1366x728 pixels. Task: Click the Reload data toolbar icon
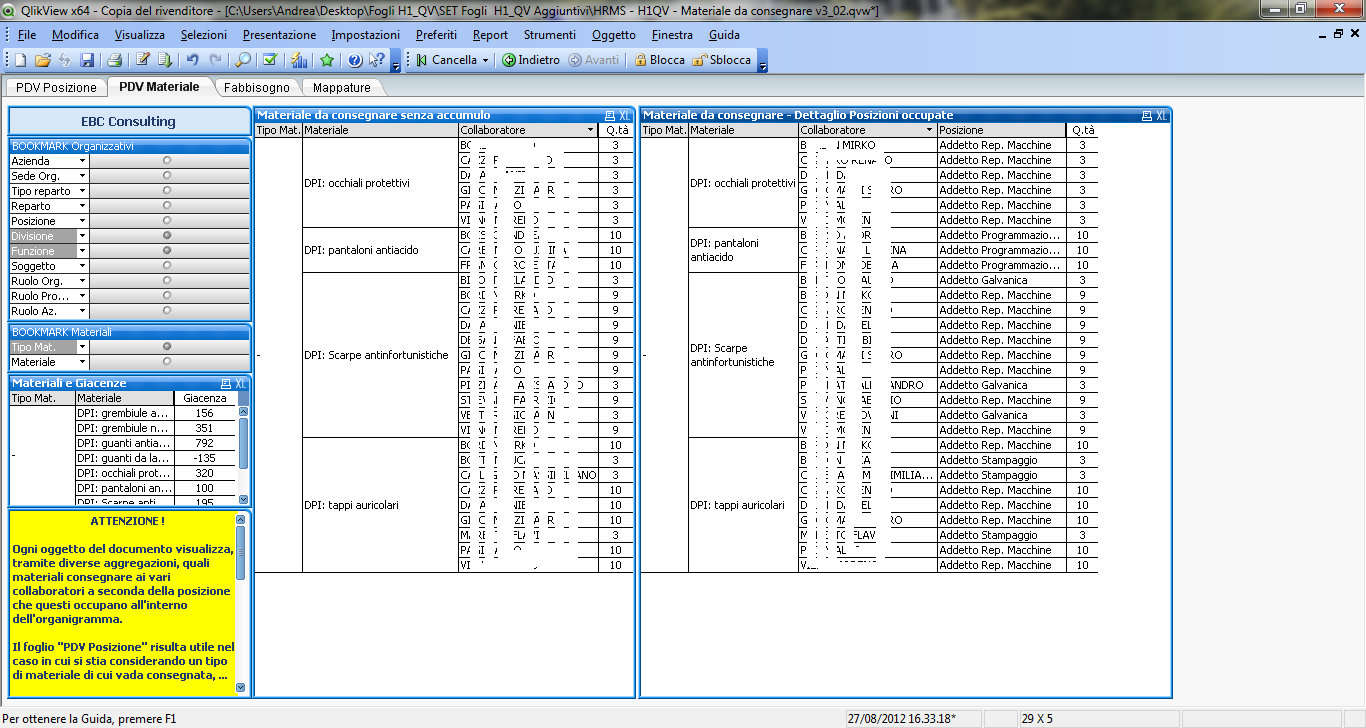(164, 60)
